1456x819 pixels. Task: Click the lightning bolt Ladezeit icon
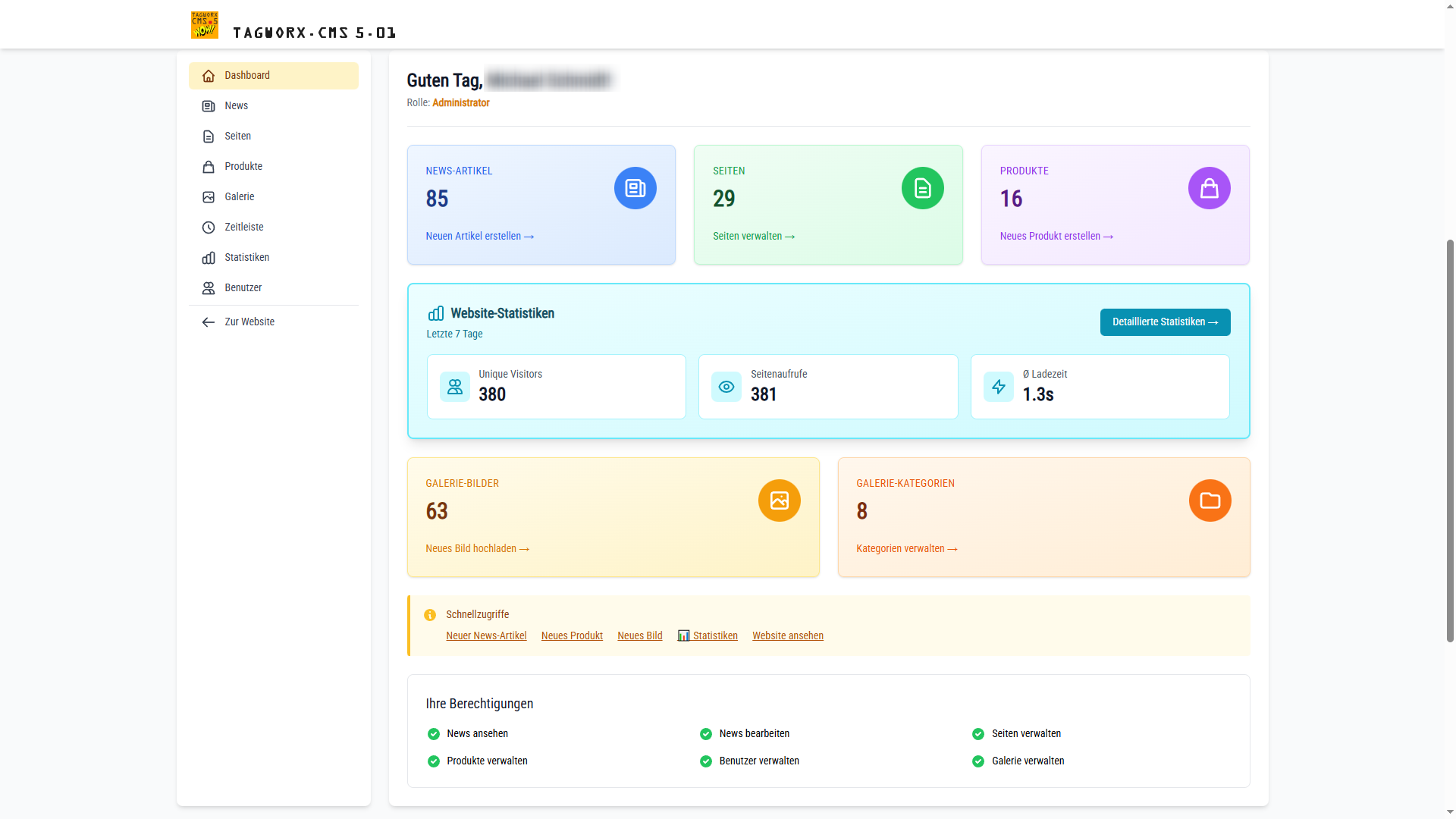[x=998, y=387]
